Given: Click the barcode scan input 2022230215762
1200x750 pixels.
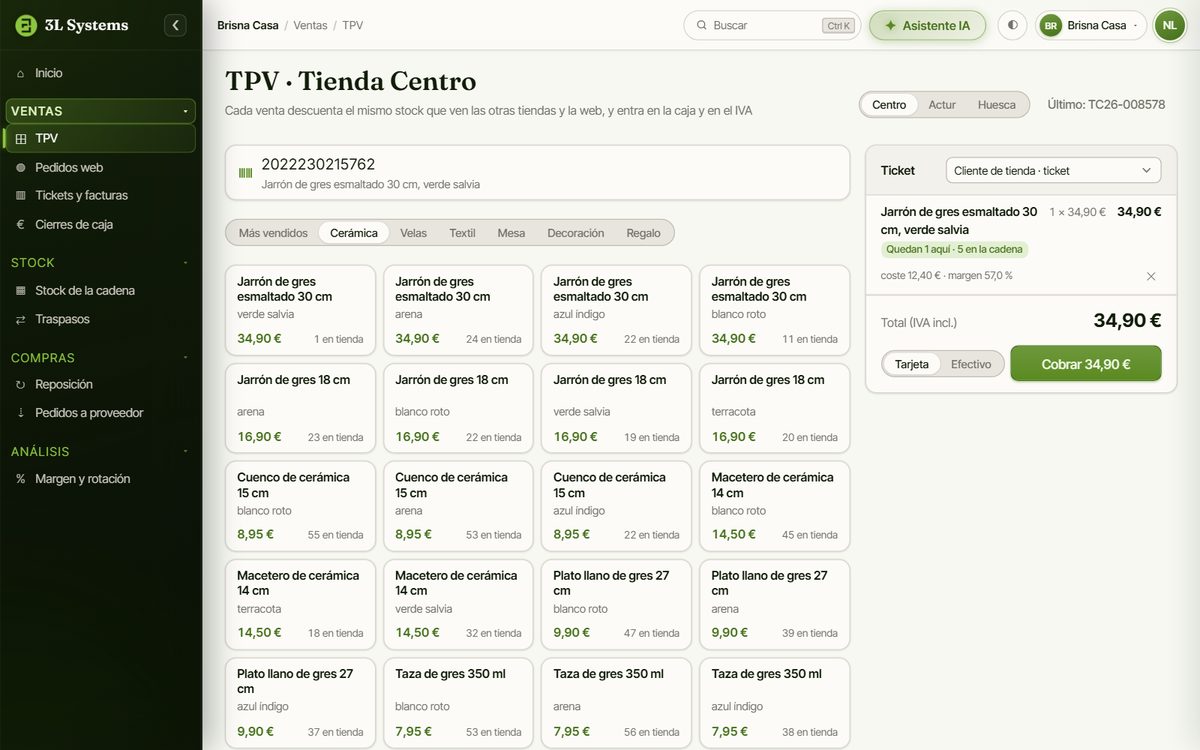Looking at the screenshot, I should (537, 173).
